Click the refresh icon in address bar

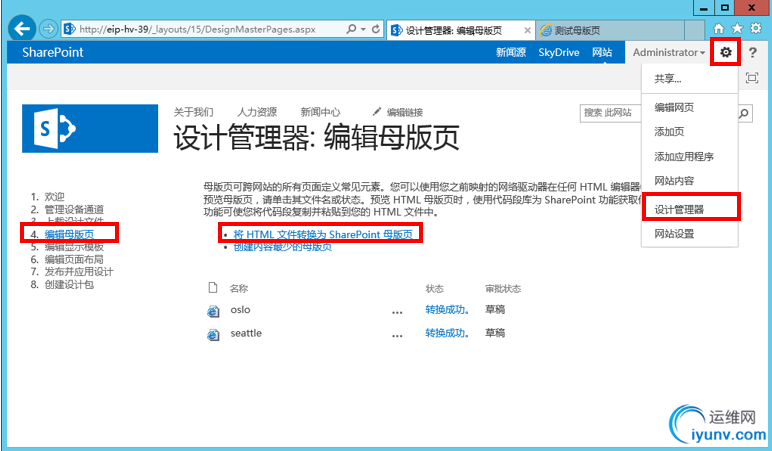coord(376,29)
